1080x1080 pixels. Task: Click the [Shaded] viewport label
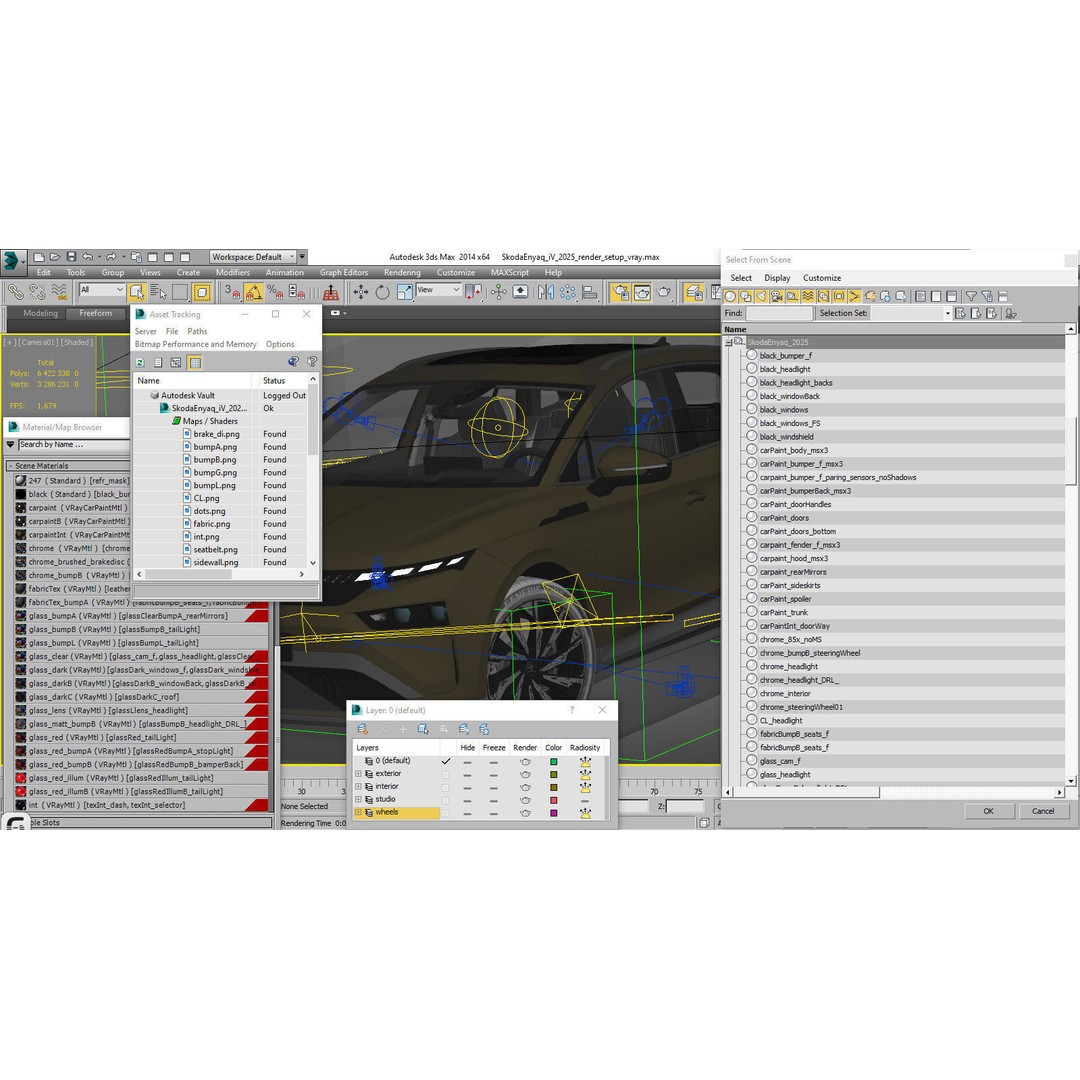coord(77,342)
